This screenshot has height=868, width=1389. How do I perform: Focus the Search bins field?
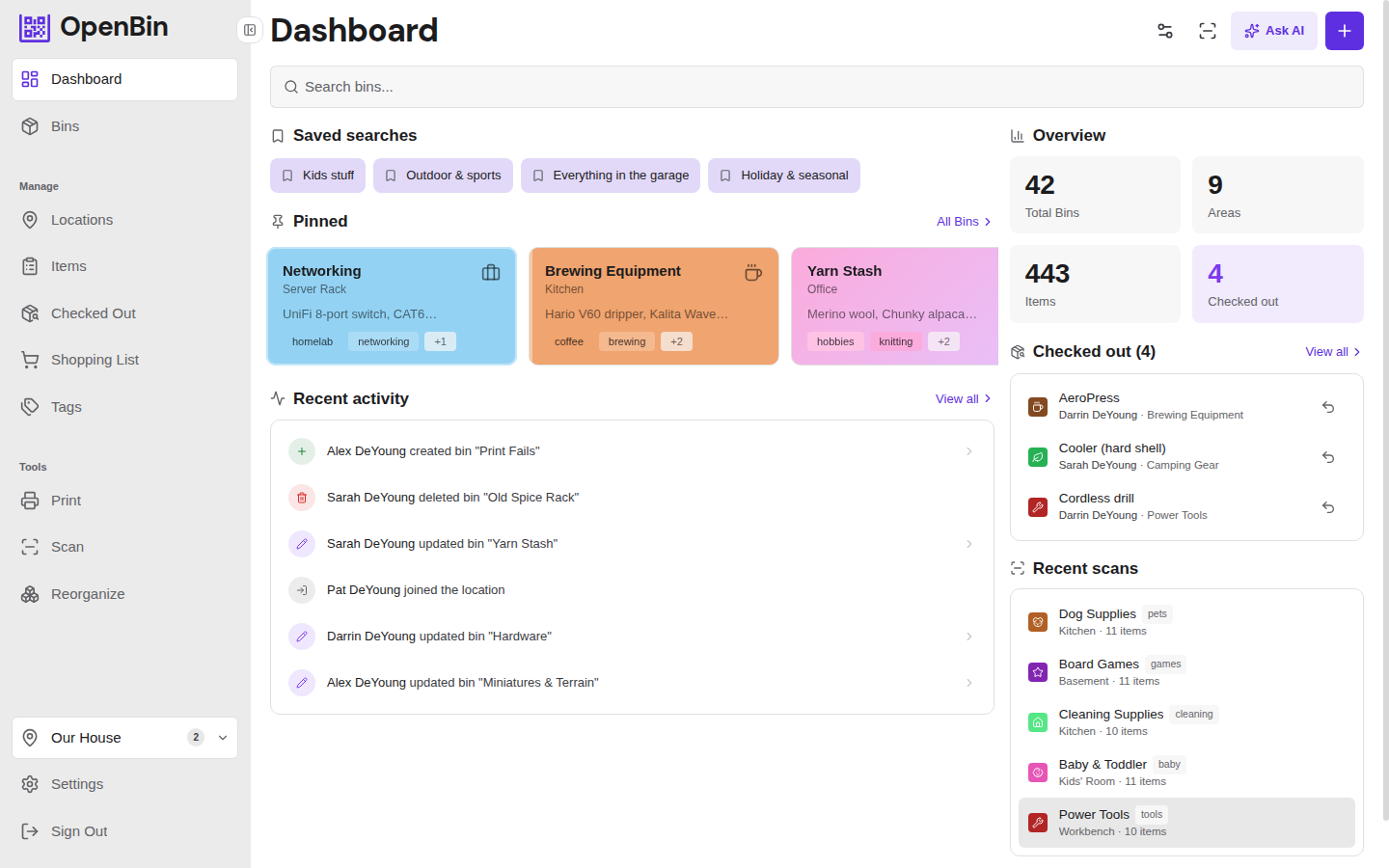[x=816, y=87]
